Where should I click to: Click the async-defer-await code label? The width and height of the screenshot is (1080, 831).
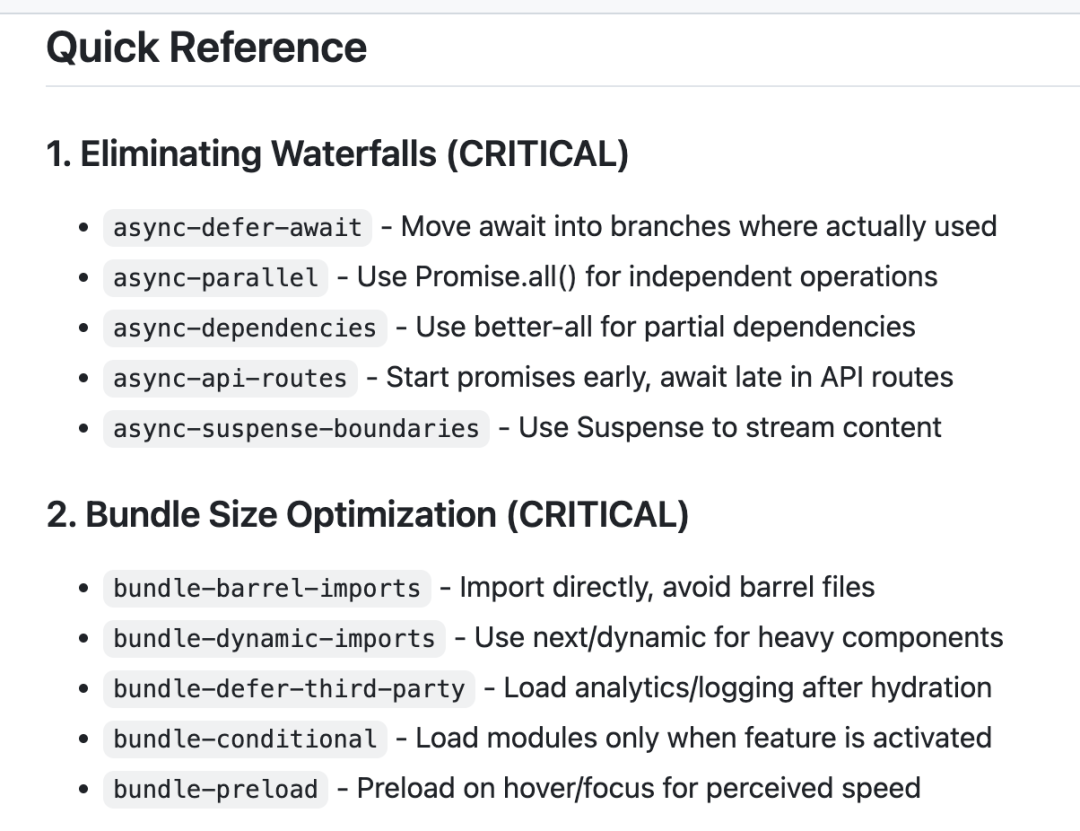pyautogui.click(x=237, y=227)
